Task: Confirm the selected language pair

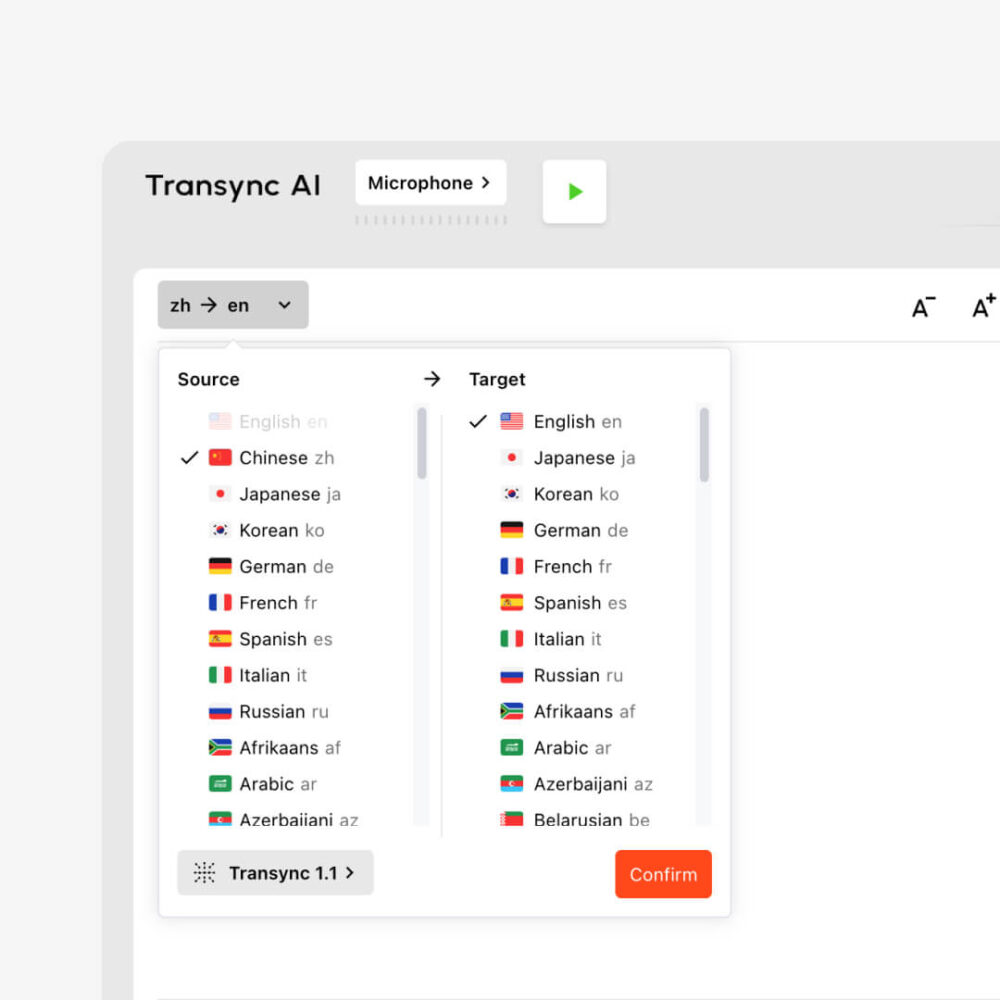Action: tap(663, 874)
